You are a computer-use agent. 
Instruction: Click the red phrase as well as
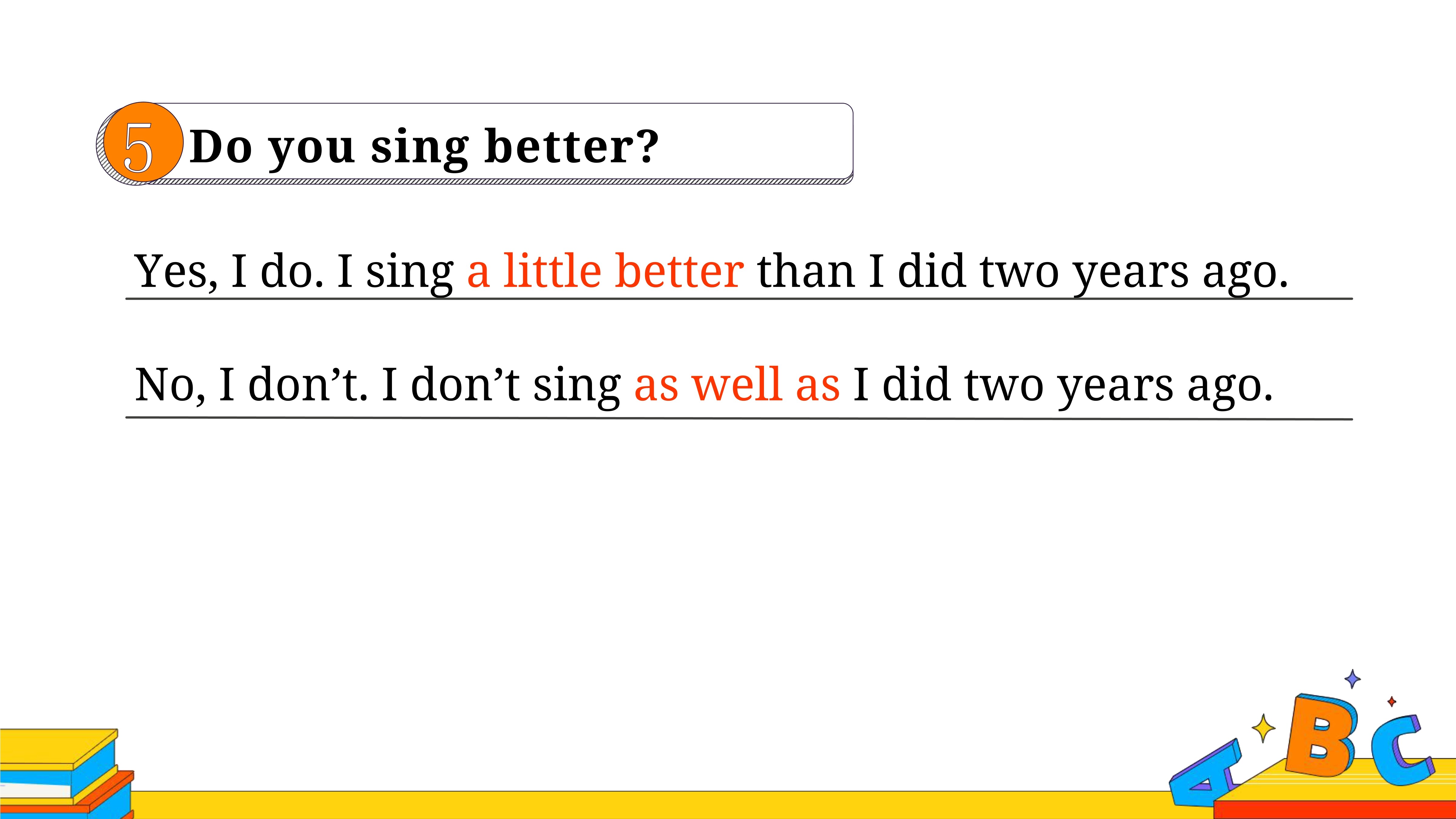click(x=737, y=384)
